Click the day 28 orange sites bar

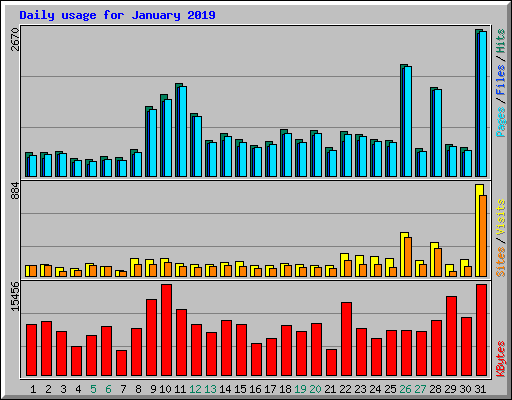[438, 262]
